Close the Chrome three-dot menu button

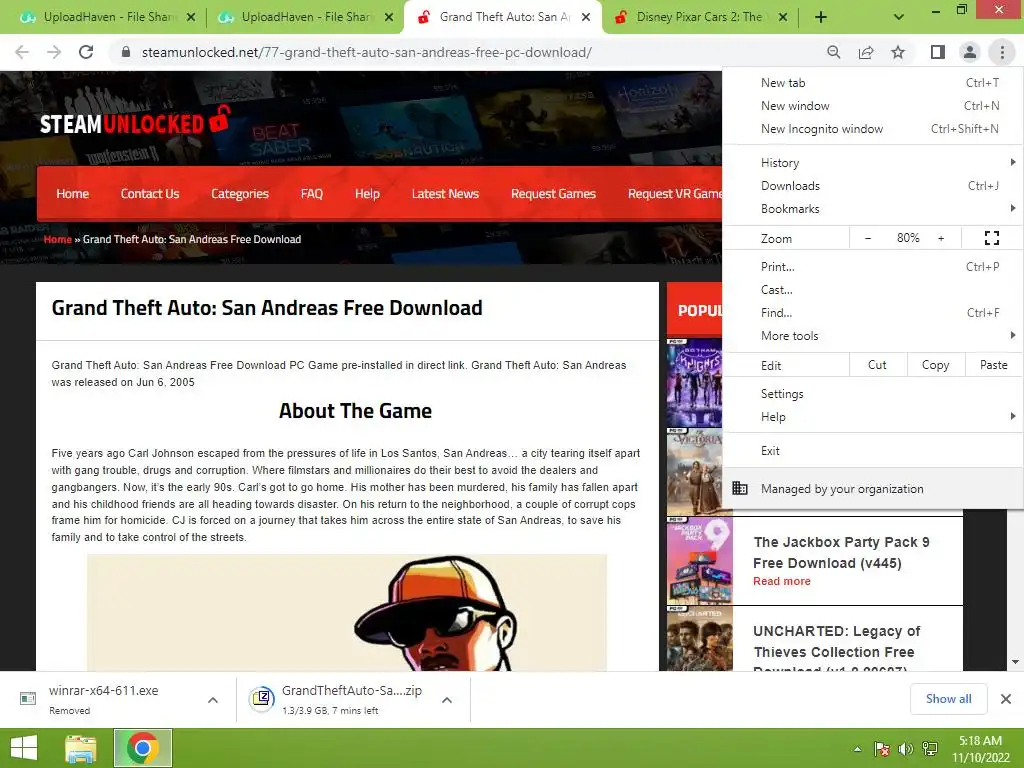coord(1002,52)
